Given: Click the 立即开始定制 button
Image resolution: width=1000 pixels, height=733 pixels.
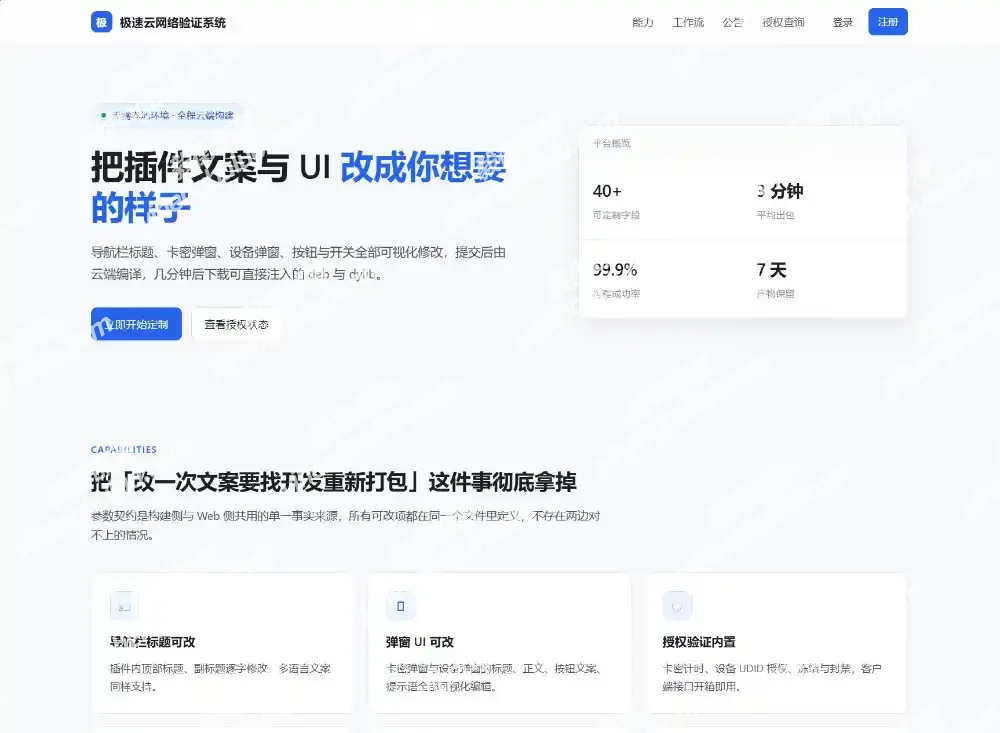Looking at the screenshot, I should click(136, 324).
